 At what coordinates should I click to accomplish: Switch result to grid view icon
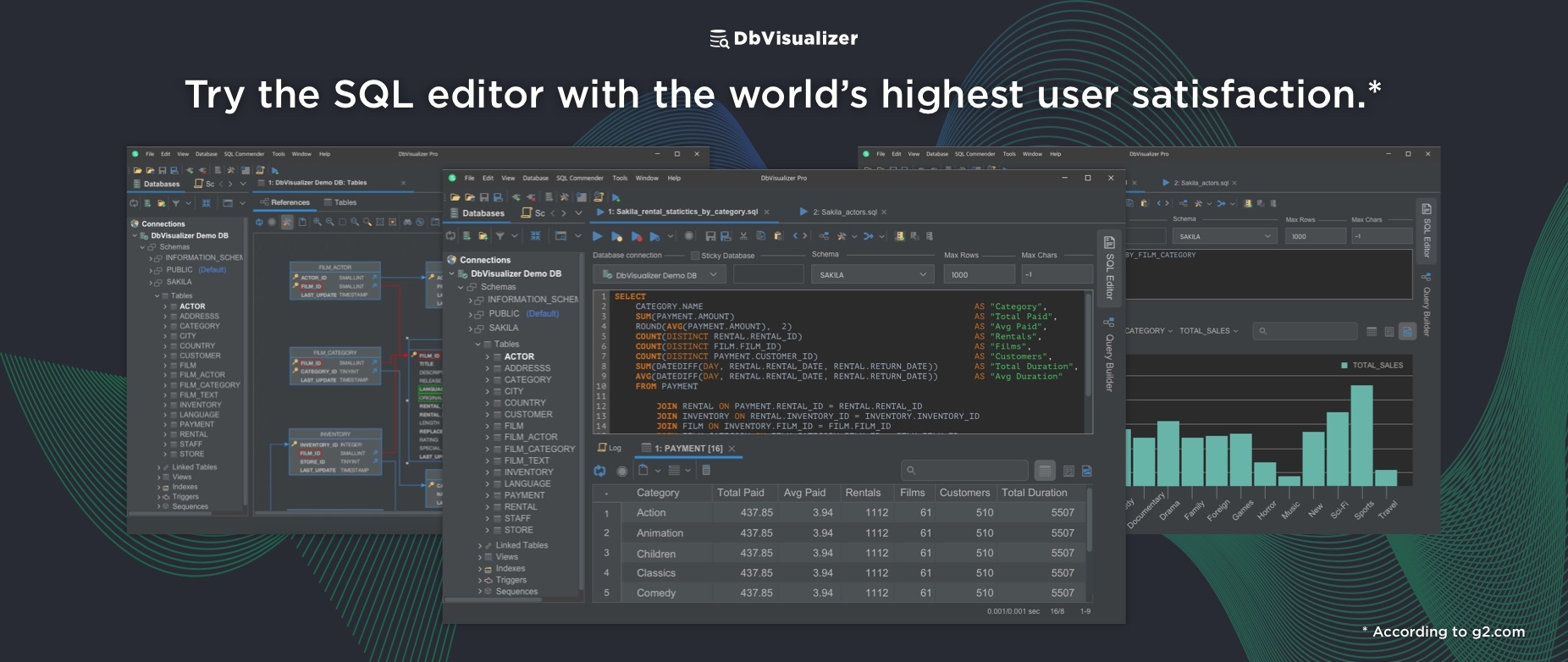click(x=1045, y=471)
